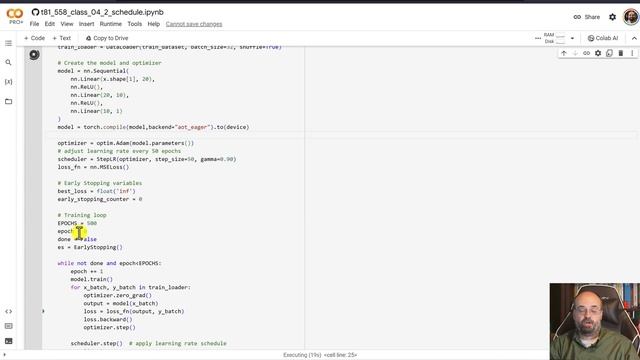The height and width of the screenshot is (360, 640).
Task: Click the 'model.train()' line
Action: pos(91,280)
